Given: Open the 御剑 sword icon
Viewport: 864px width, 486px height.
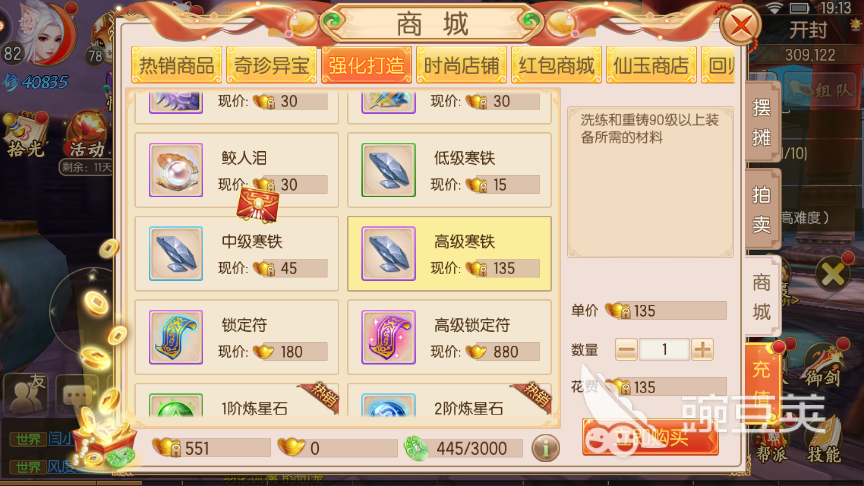Looking at the screenshot, I should coord(822,364).
